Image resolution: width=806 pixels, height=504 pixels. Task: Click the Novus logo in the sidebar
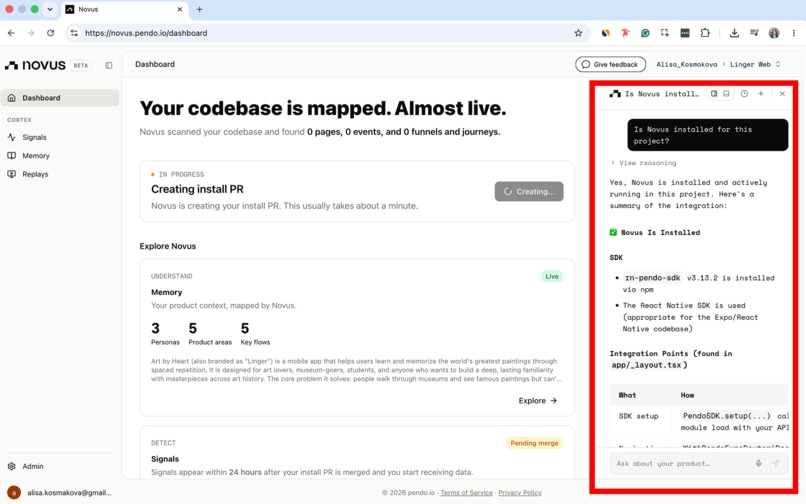(x=35, y=65)
